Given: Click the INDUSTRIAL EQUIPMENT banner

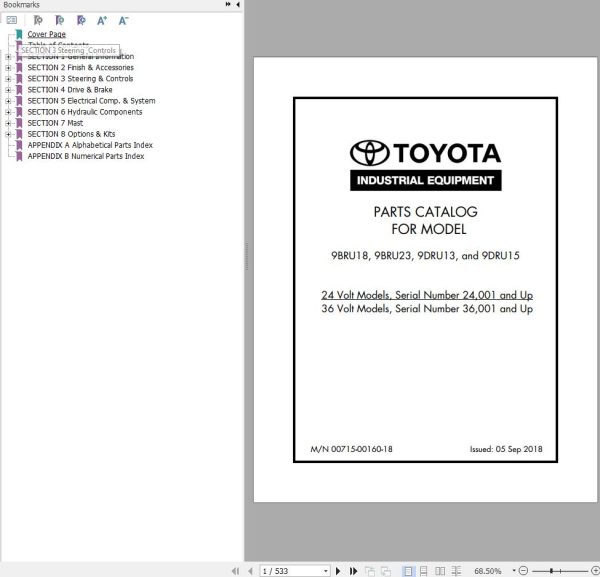Looking at the screenshot, I should (426, 180).
